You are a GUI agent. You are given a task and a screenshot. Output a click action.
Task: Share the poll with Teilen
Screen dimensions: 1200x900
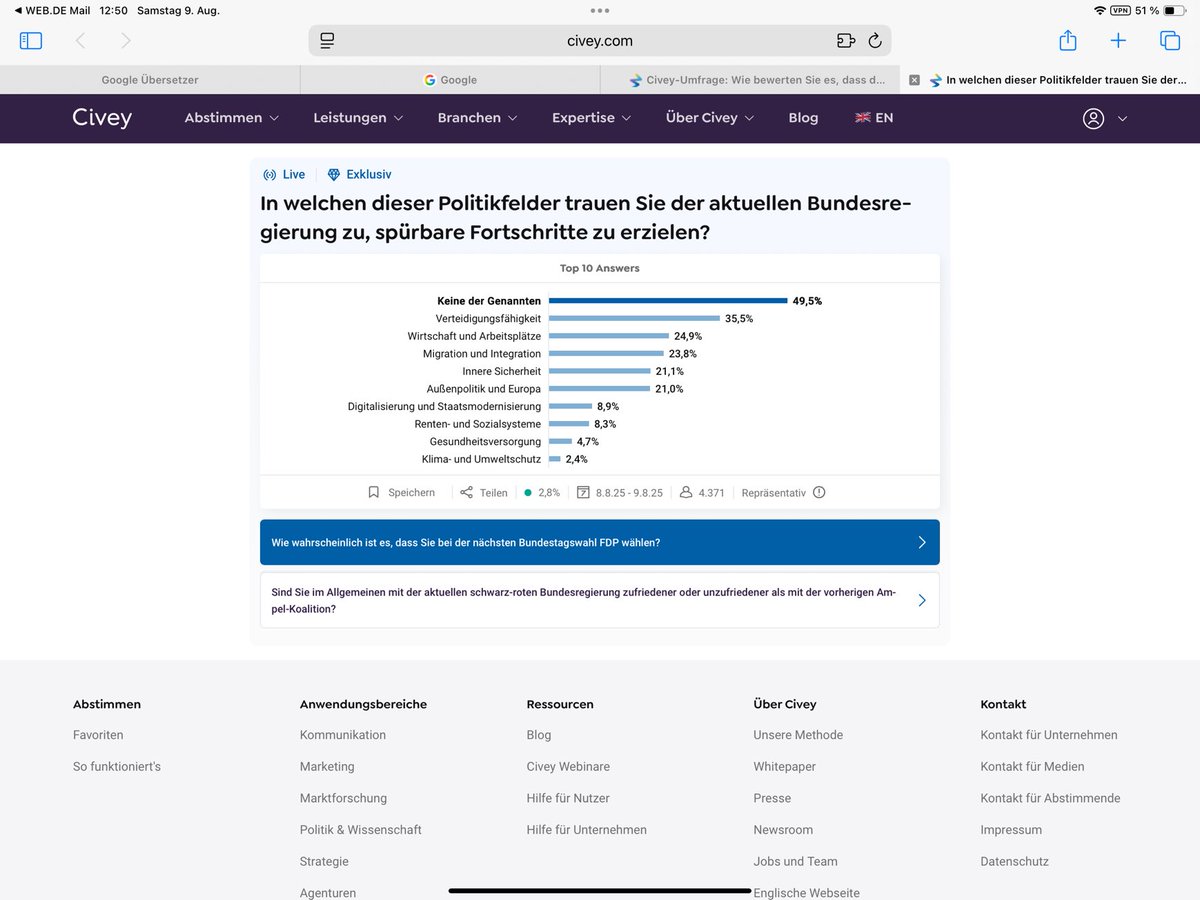[484, 492]
